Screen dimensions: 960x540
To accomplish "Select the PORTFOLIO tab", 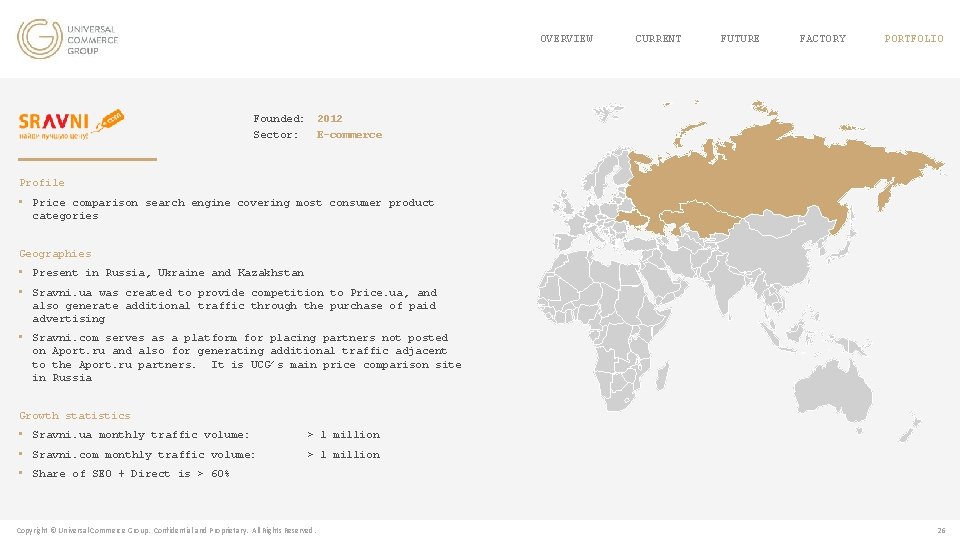I will 913,39.
